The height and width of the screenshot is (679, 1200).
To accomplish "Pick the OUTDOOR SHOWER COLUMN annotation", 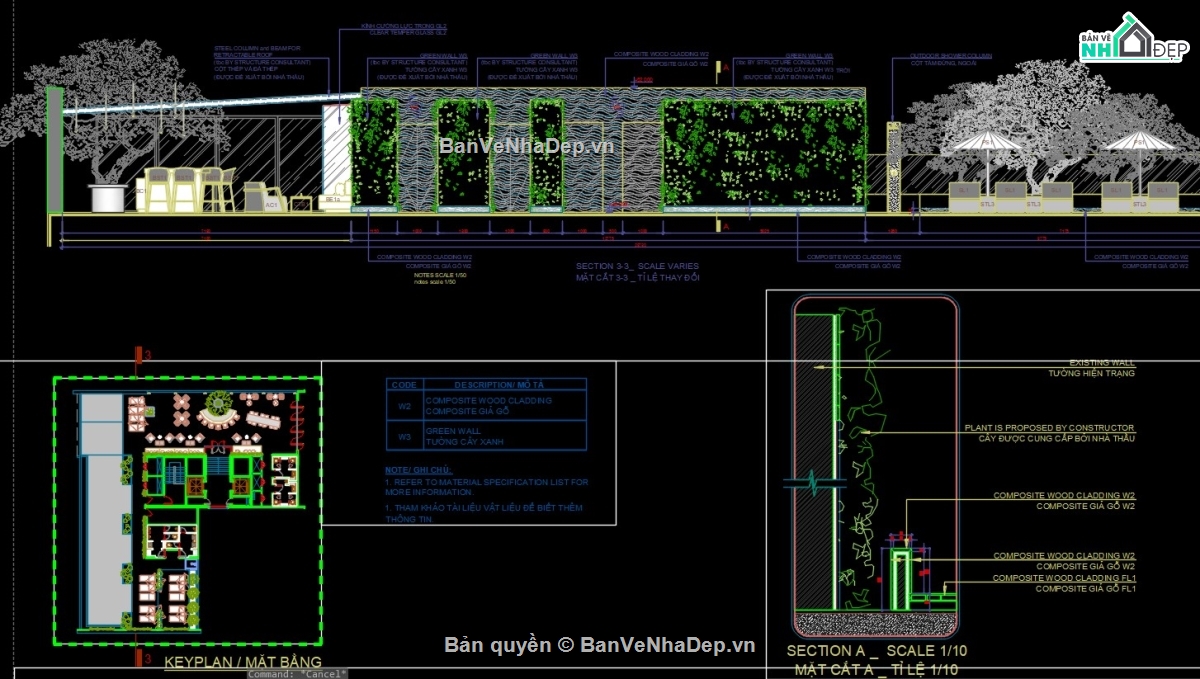I will (x=950, y=56).
